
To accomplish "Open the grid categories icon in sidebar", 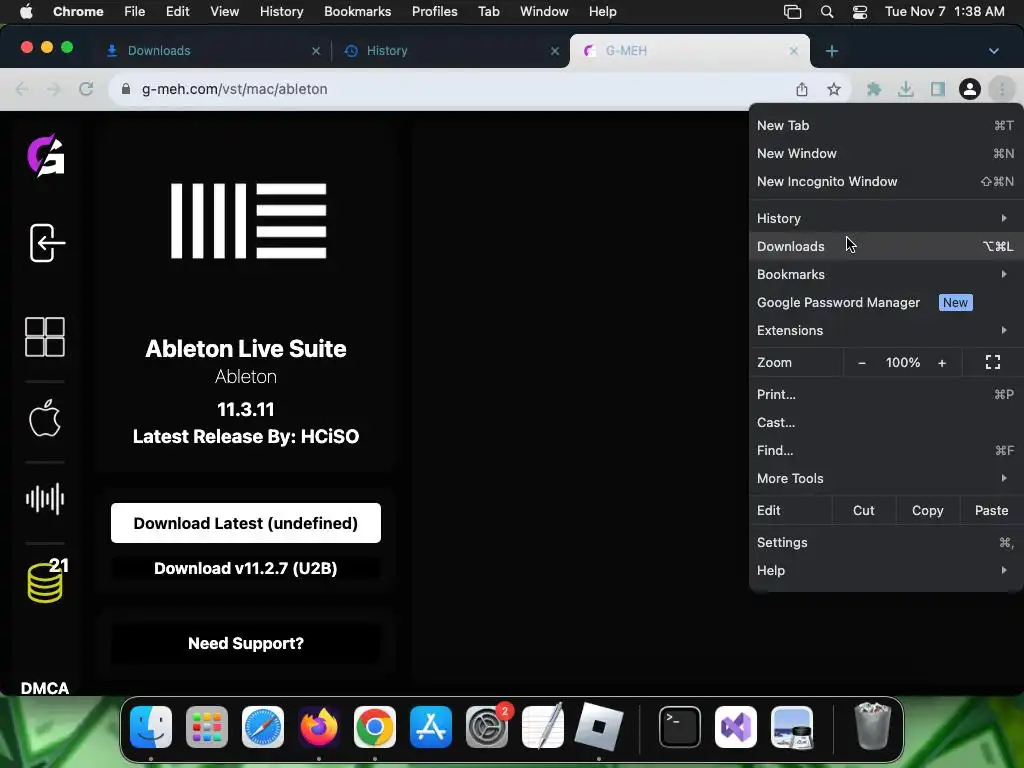I will click(x=44, y=337).
